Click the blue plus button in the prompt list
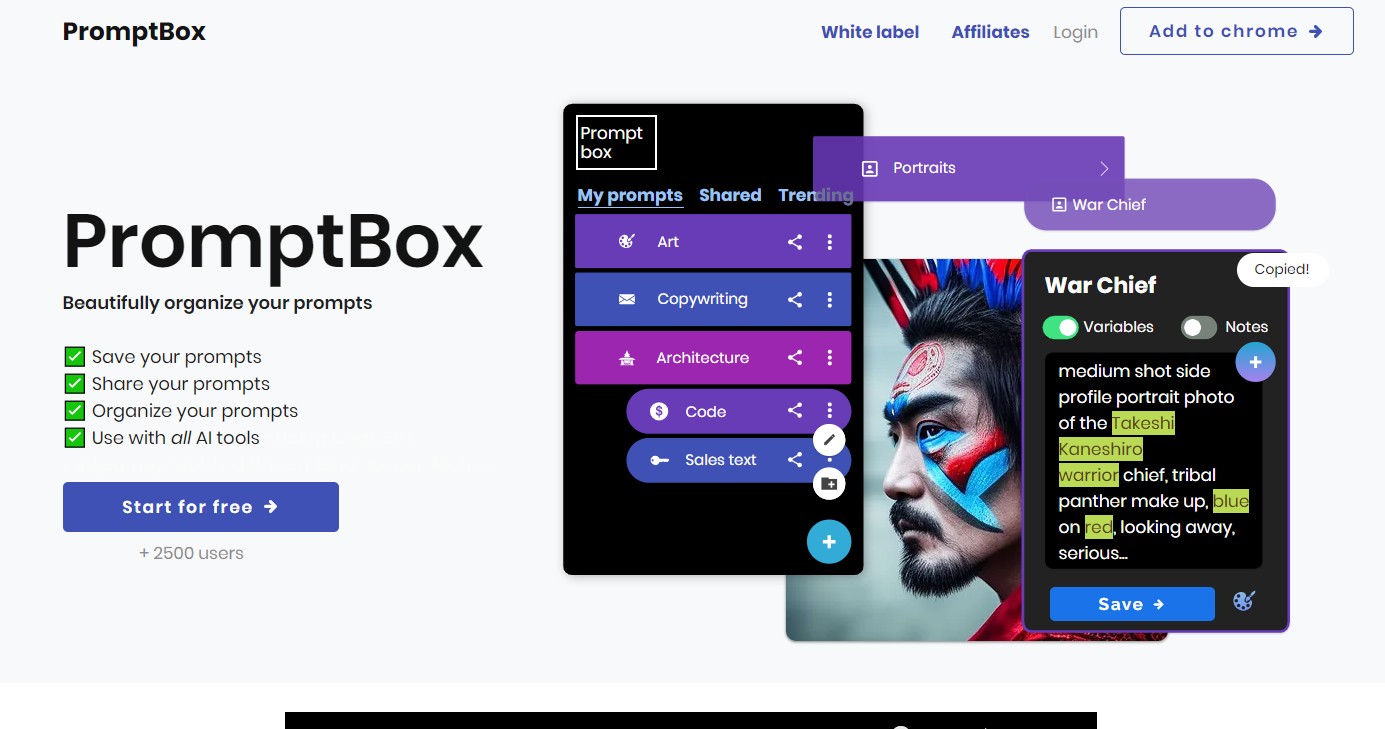The image size is (1385, 729). click(x=829, y=542)
